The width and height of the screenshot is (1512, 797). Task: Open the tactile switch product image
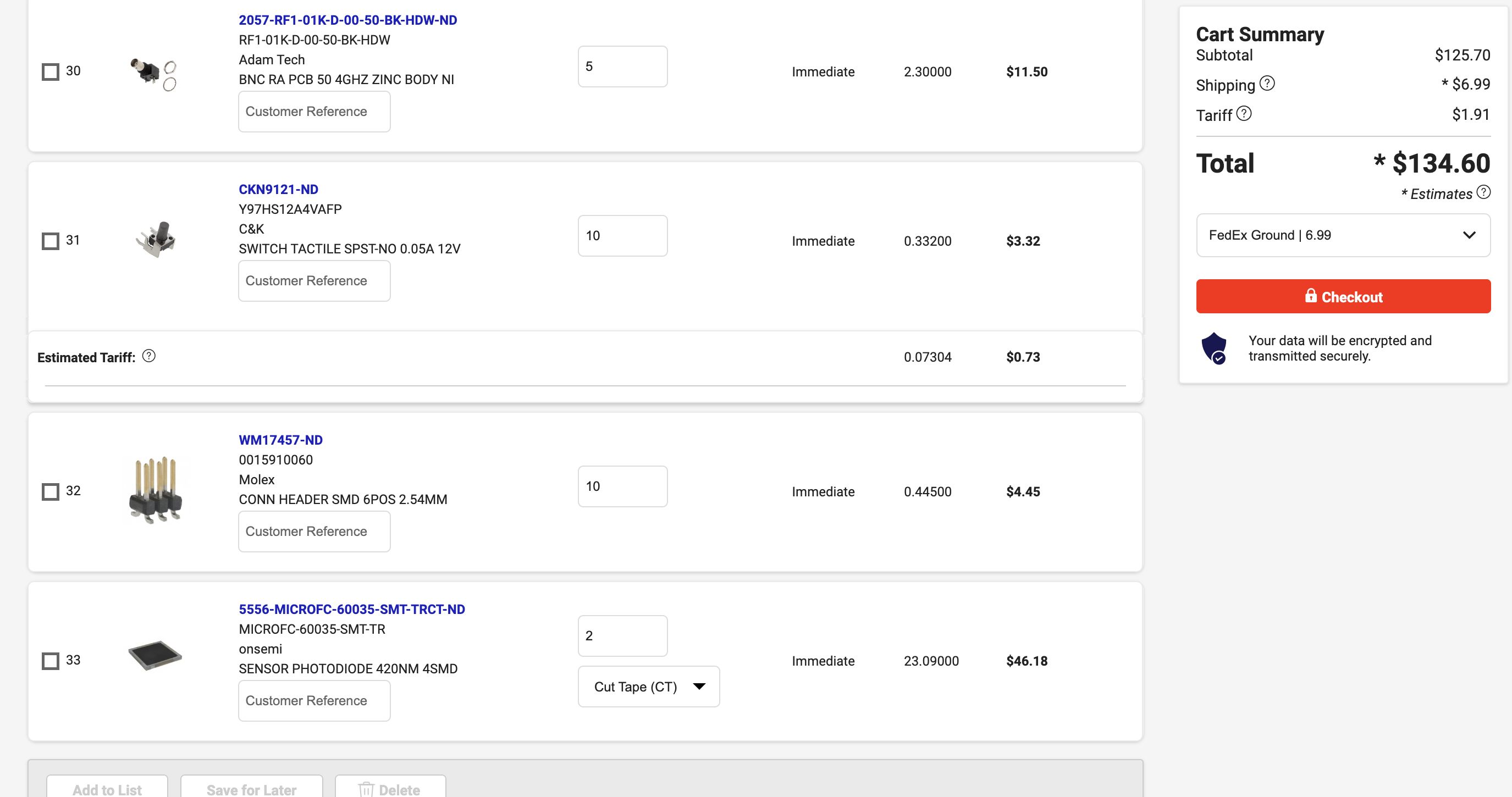point(156,240)
